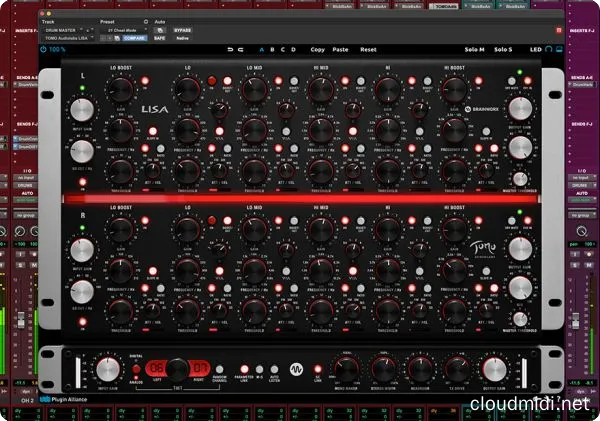Image resolution: width=600 pixels, height=421 pixels.
Task: Click the undo arrow icon
Action: [x=230, y=48]
